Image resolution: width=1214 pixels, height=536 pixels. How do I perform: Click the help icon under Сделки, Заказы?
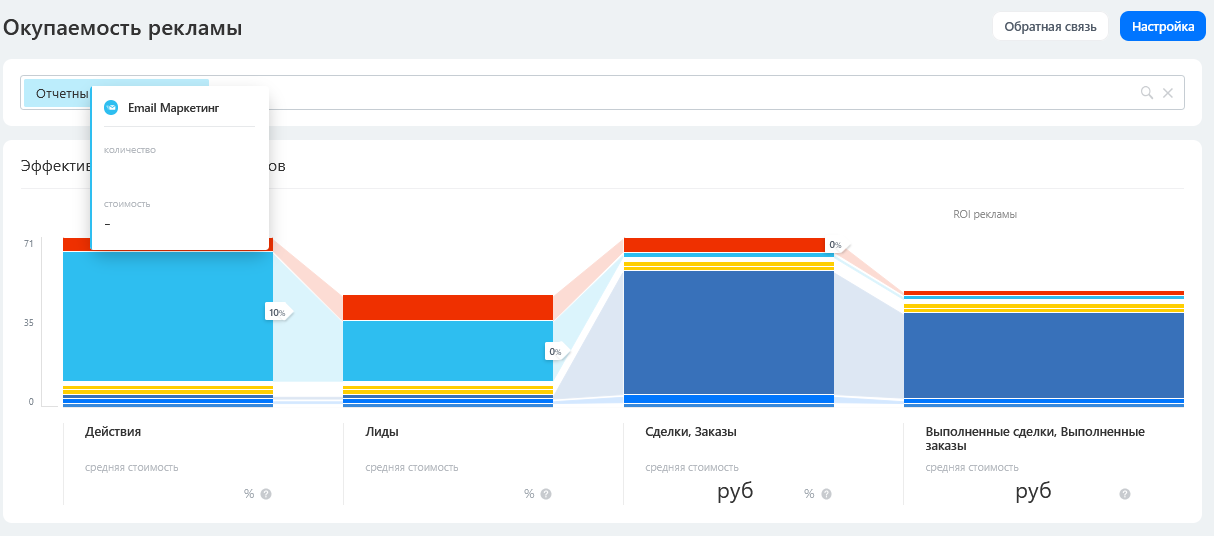[826, 494]
